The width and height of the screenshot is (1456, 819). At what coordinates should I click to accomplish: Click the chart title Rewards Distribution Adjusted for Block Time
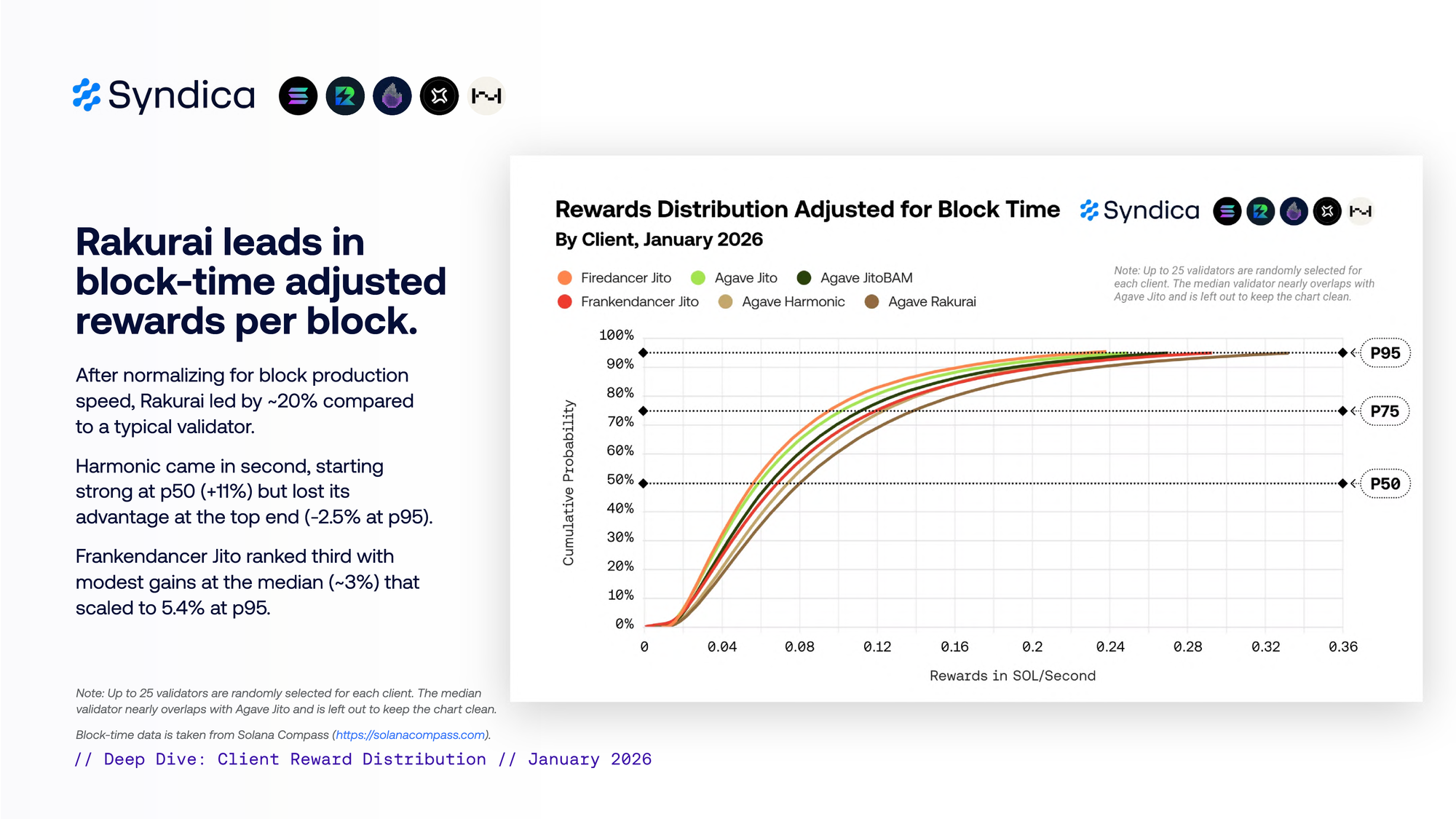807,210
